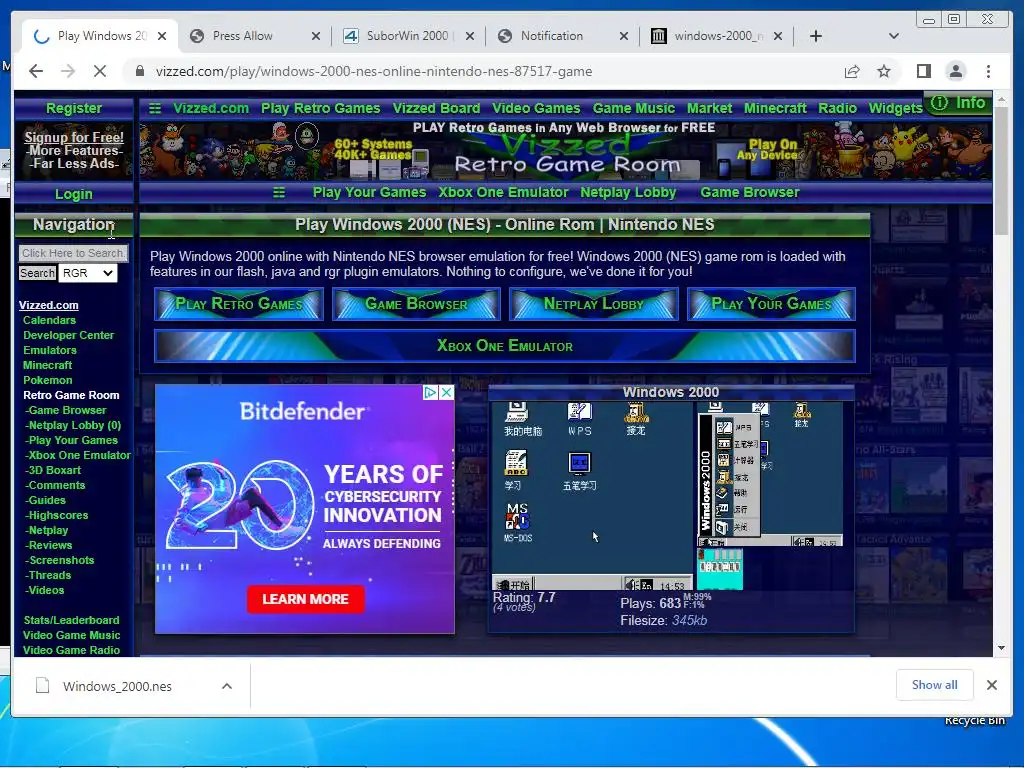
Task: Open Play Retro Games in top menu
Action: [x=321, y=108]
